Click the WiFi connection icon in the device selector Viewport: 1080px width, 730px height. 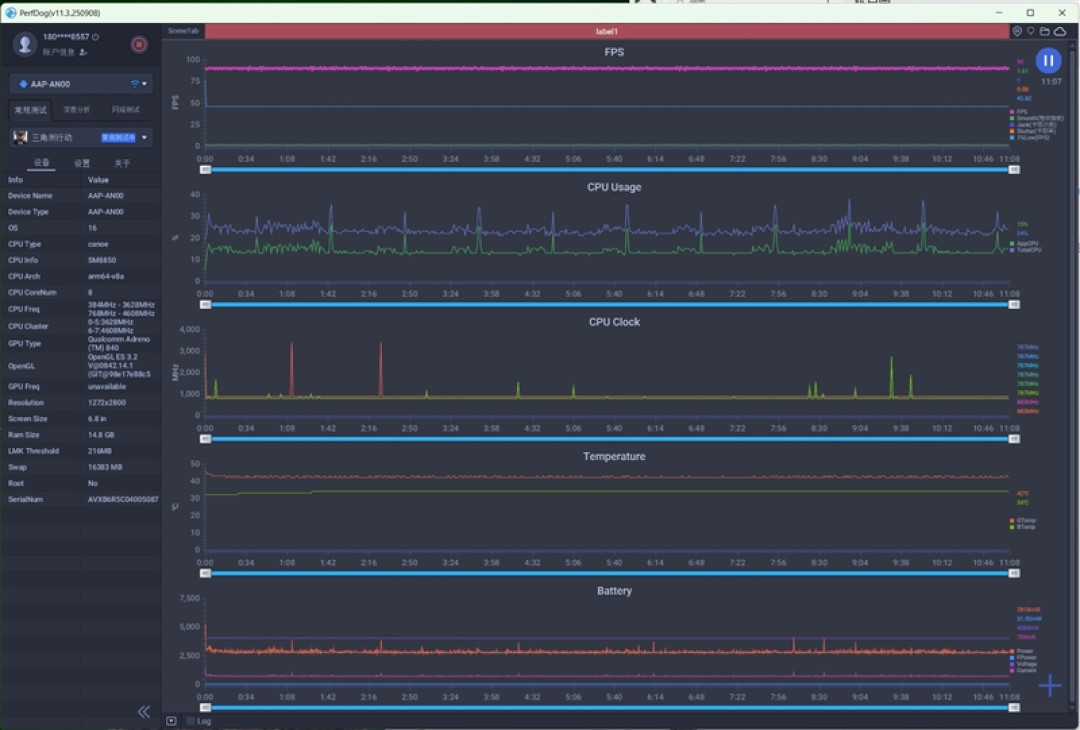click(134, 83)
